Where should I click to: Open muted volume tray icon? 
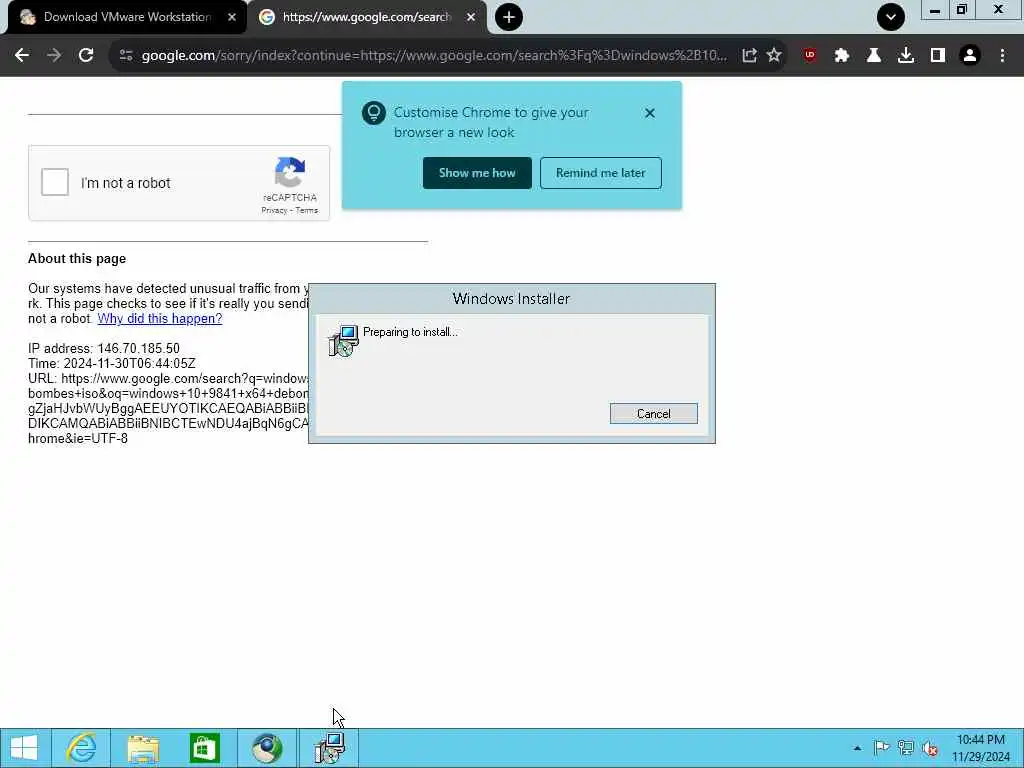click(x=931, y=748)
